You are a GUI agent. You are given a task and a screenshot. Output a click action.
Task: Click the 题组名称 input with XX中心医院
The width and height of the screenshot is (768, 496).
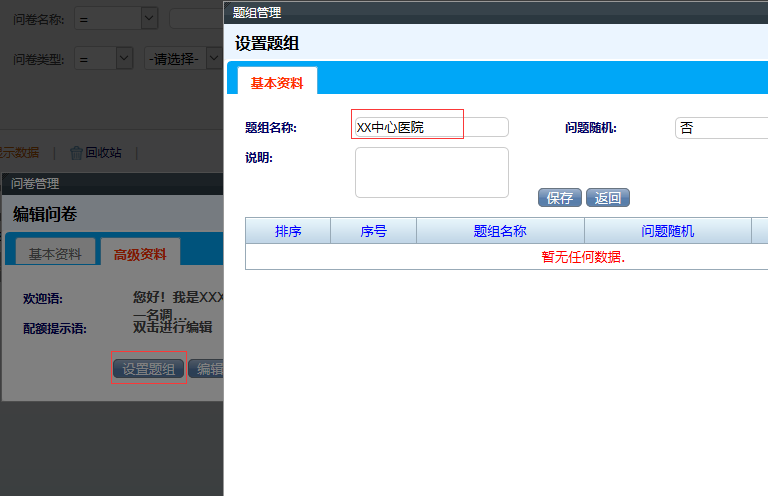431,127
